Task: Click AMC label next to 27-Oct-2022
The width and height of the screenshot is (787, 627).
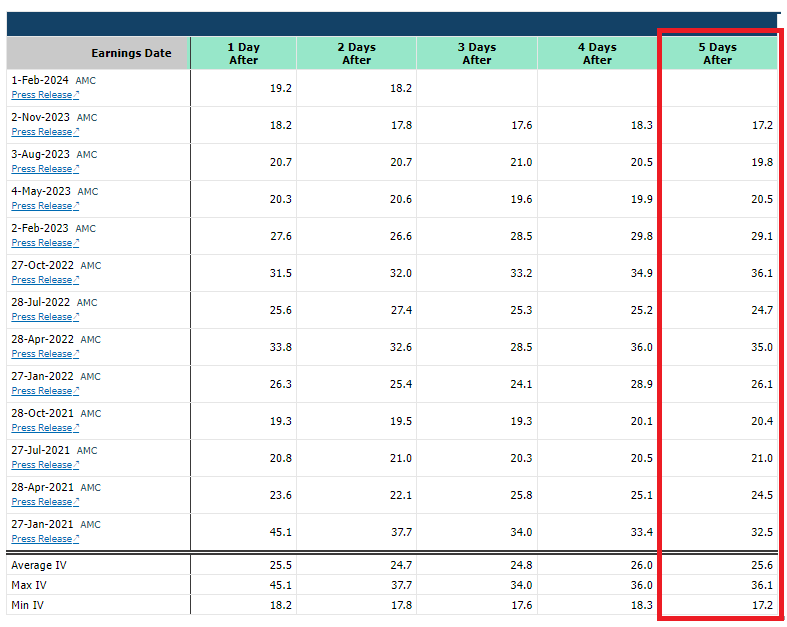Action: (x=91, y=266)
